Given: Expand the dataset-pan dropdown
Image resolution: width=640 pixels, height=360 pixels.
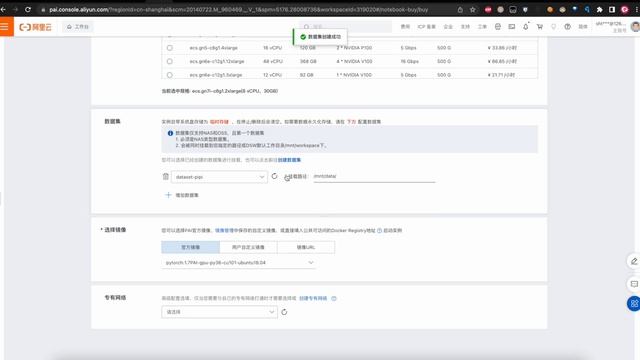Looking at the screenshot, I should [219, 177].
